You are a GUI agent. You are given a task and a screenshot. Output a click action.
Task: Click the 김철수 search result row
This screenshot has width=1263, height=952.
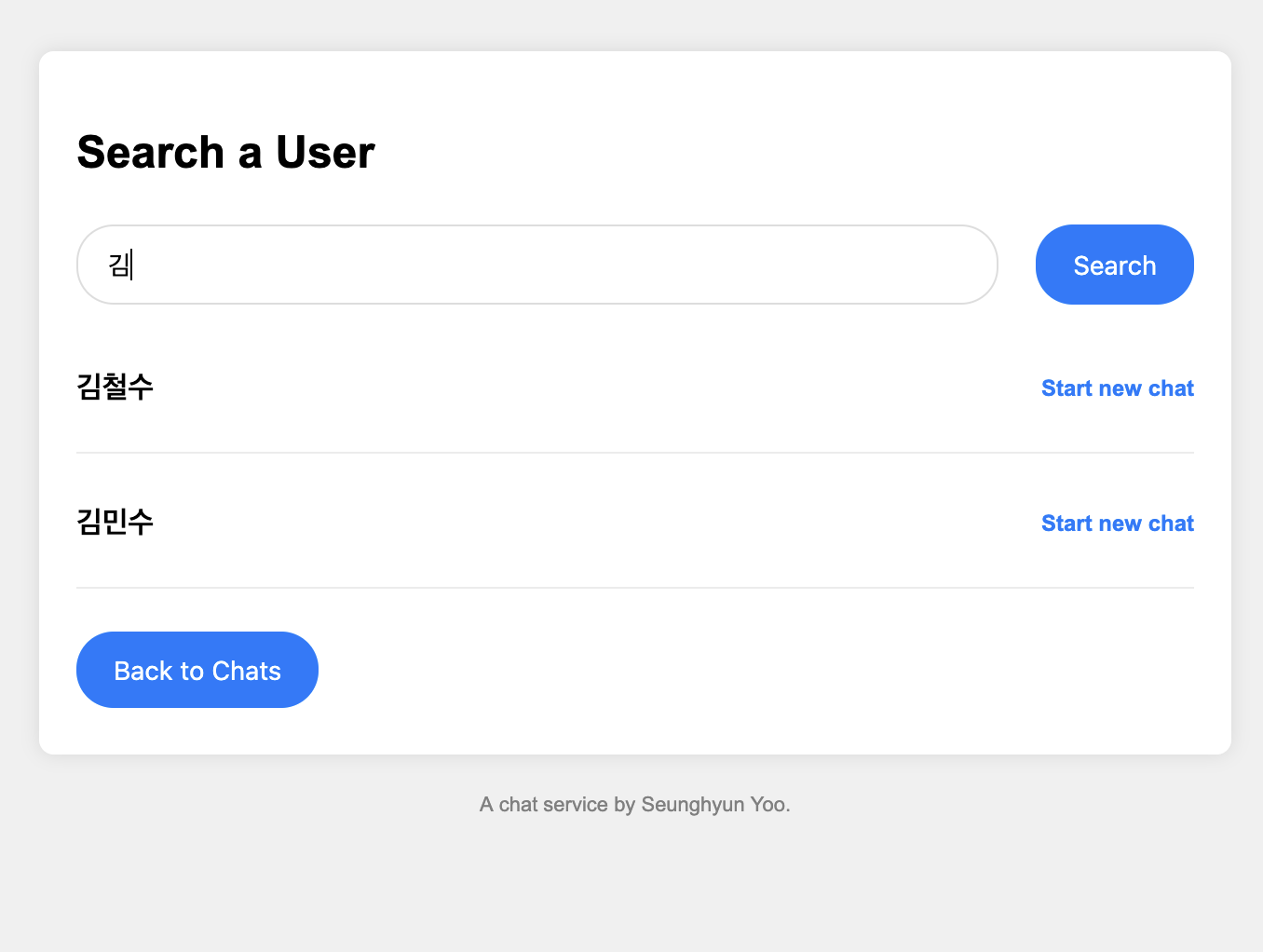[559, 388]
